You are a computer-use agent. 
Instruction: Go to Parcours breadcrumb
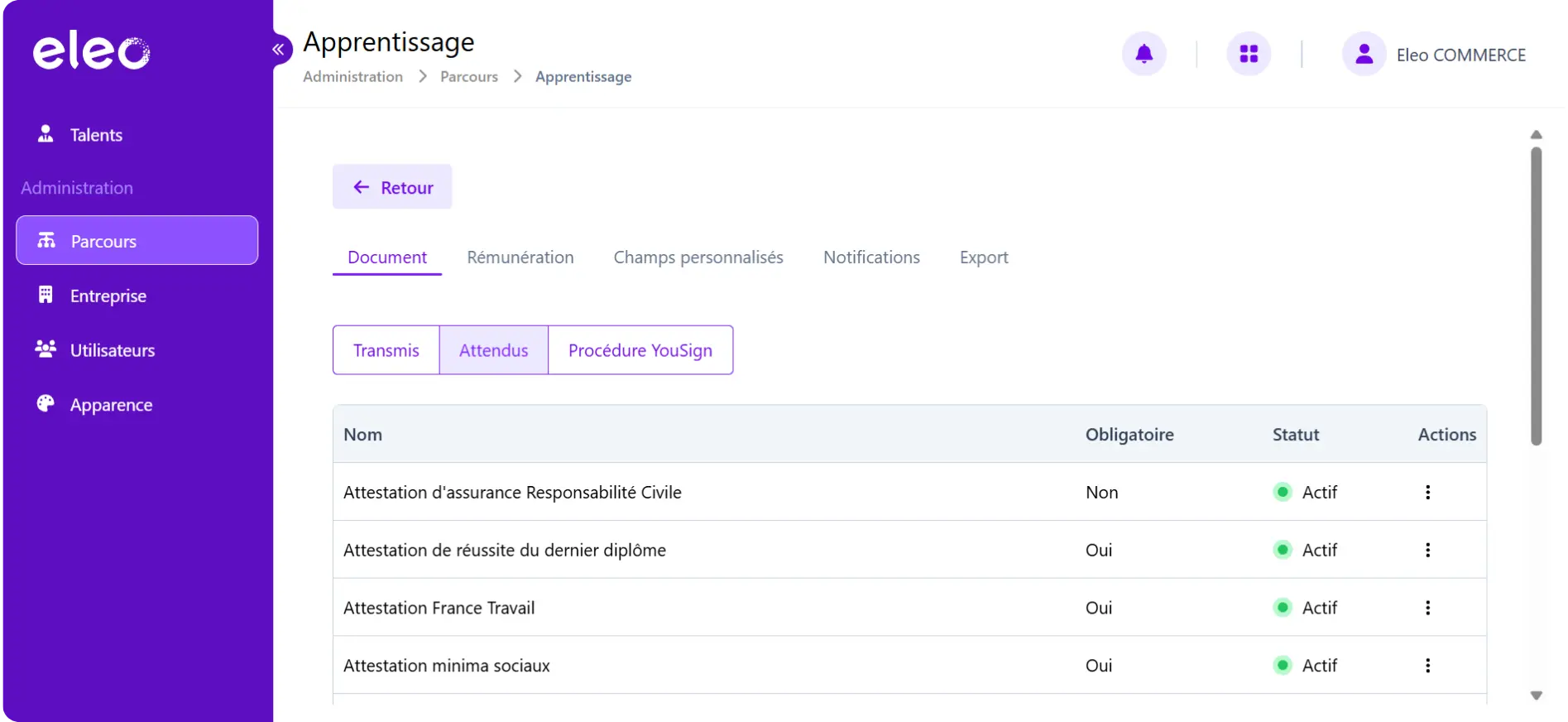pyautogui.click(x=469, y=77)
